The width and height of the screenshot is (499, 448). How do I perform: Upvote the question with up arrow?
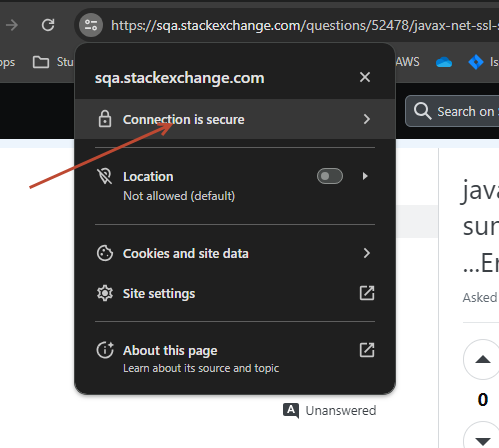pos(483,359)
